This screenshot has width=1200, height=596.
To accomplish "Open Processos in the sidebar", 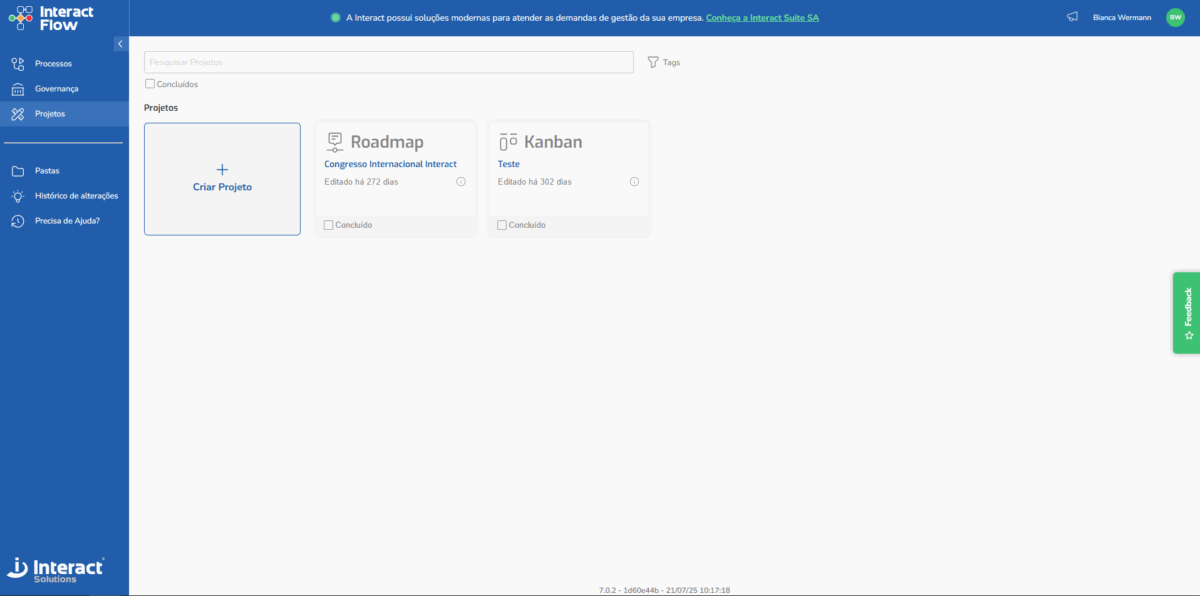I will [x=64, y=64].
